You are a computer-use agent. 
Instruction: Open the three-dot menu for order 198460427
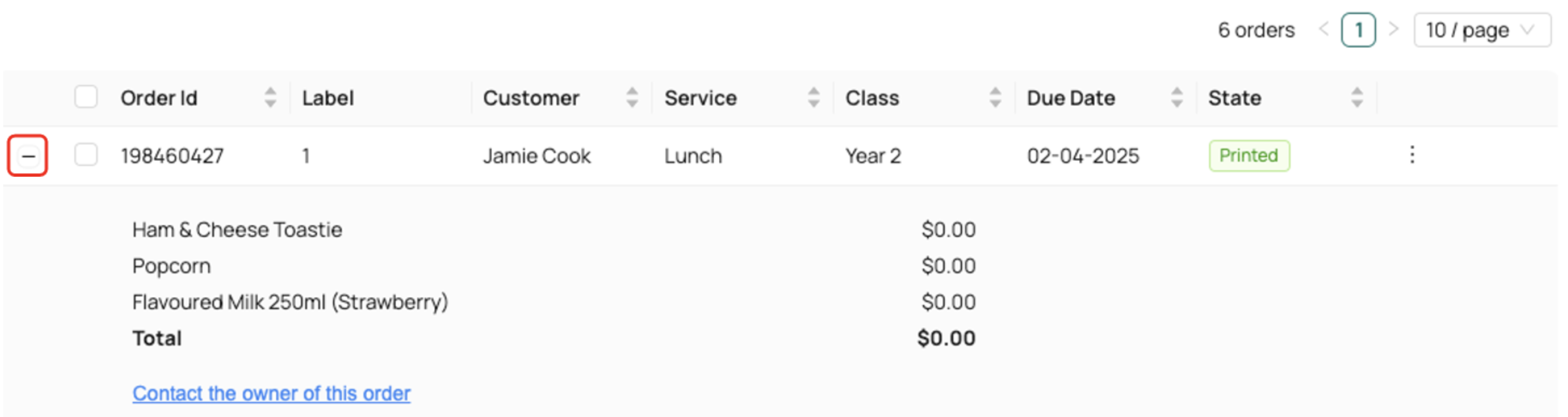[x=1412, y=155]
